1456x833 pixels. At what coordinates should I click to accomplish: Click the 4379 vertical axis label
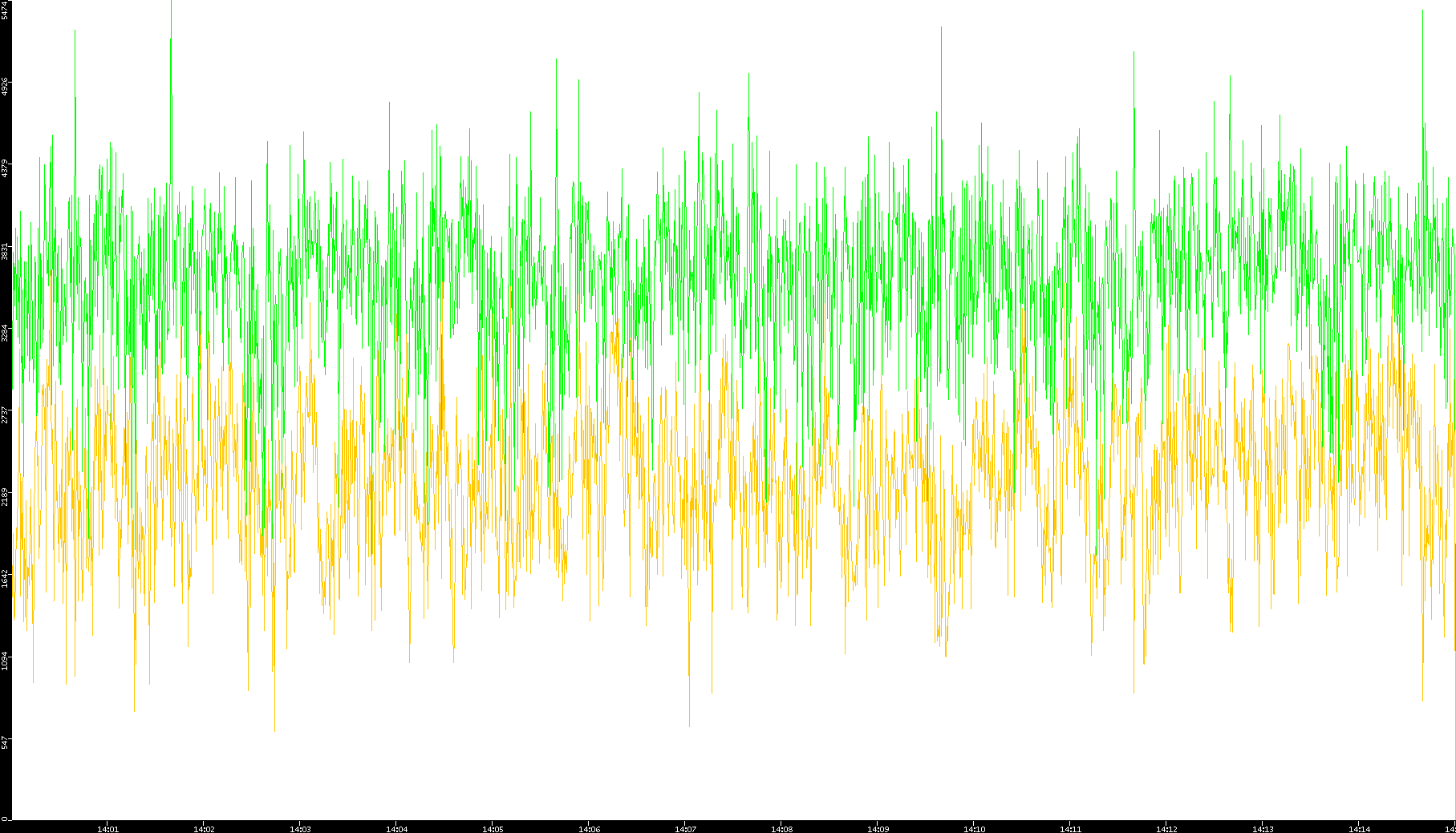tap(6, 169)
